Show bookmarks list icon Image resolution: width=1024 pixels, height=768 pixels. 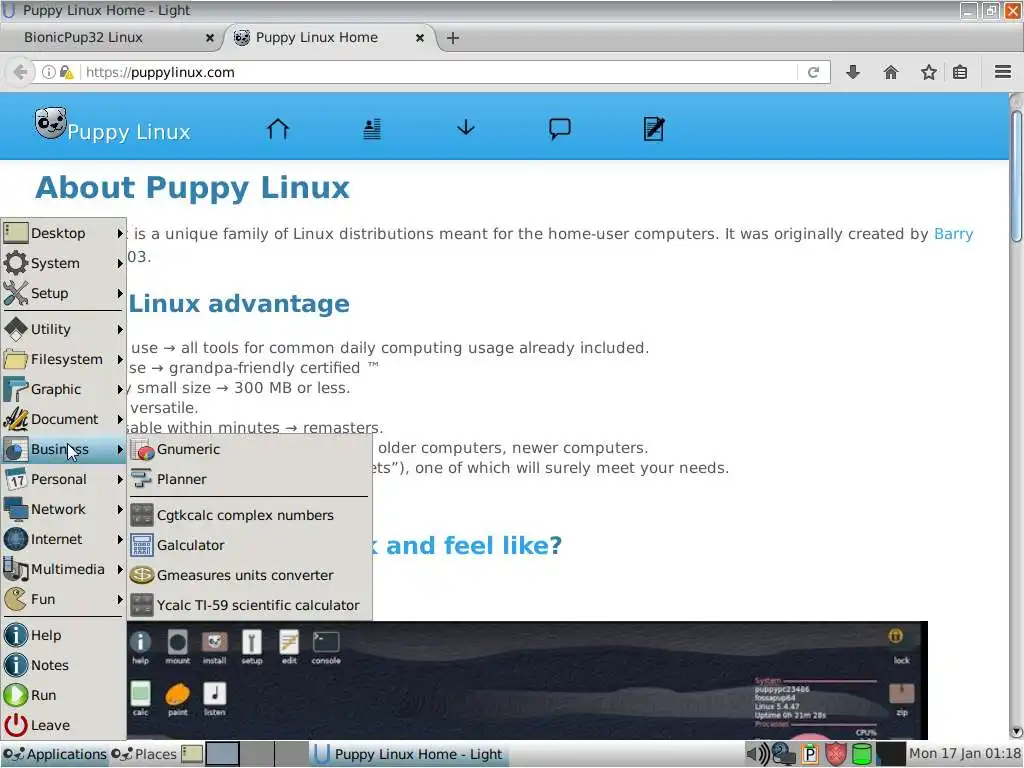coord(960,72)
